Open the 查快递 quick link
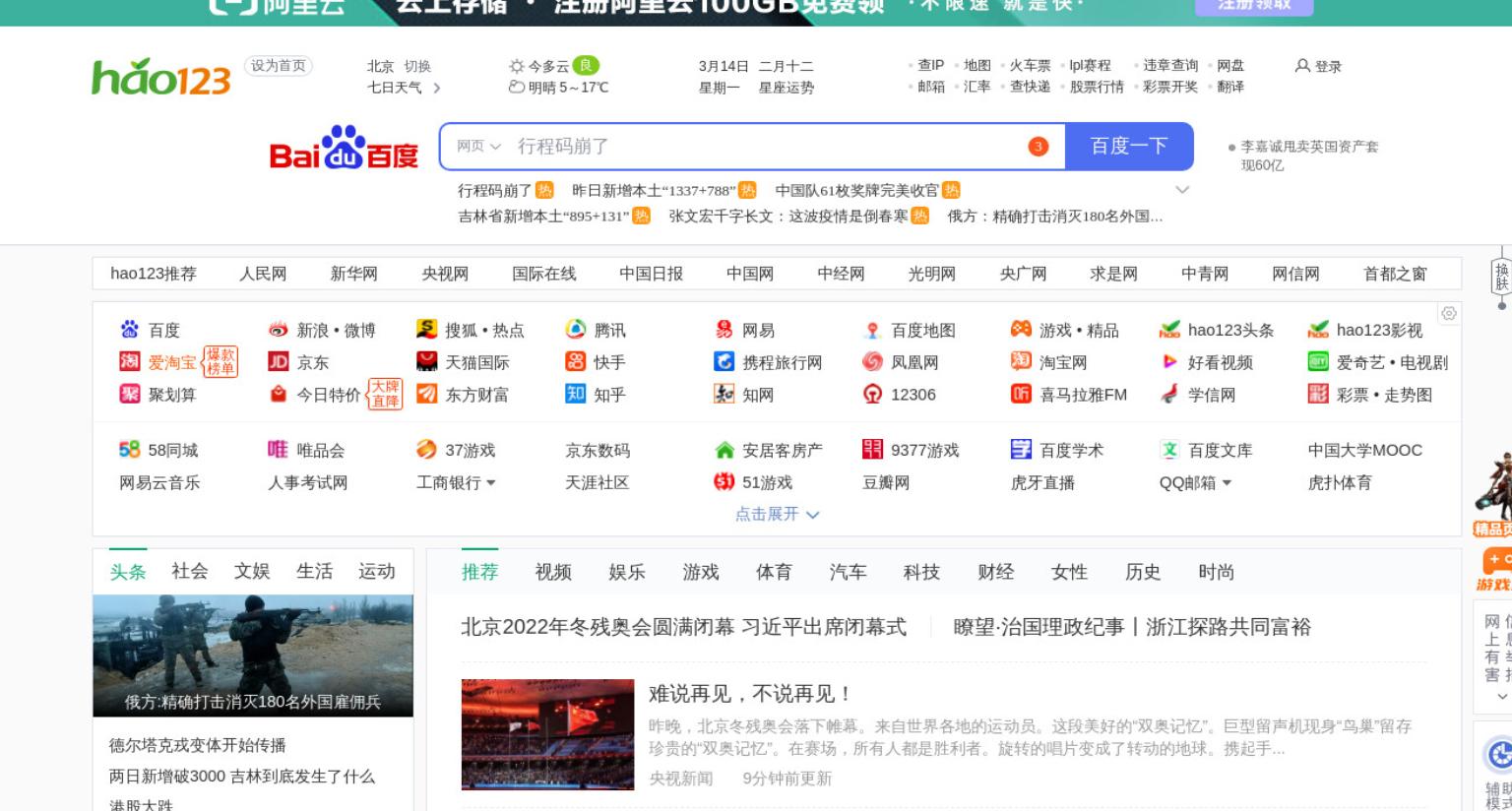Viewport: 1512px width, 811px height. pyautogui.click(x=1030, y=87)
